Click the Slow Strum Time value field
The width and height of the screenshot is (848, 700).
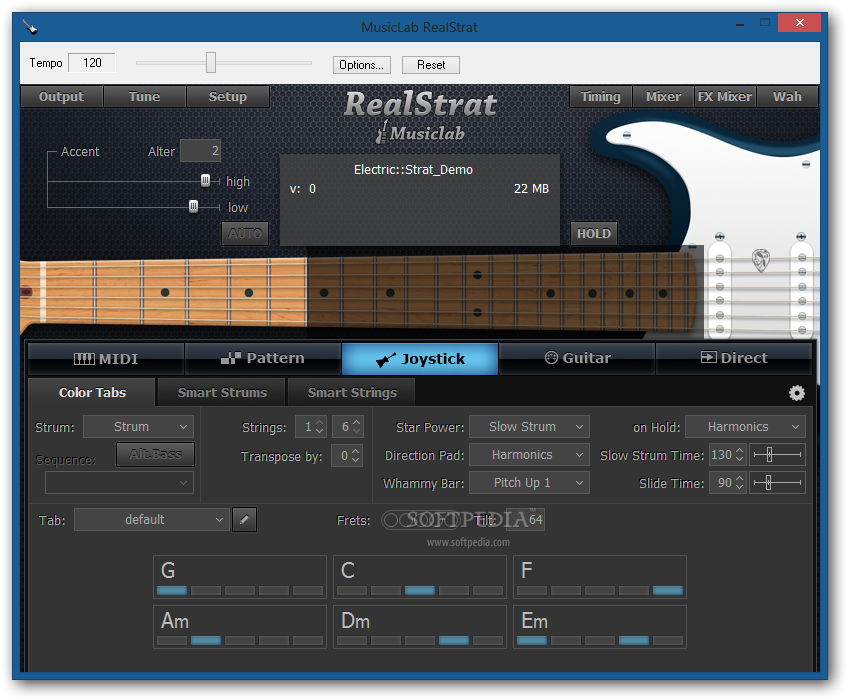point(727,455)
